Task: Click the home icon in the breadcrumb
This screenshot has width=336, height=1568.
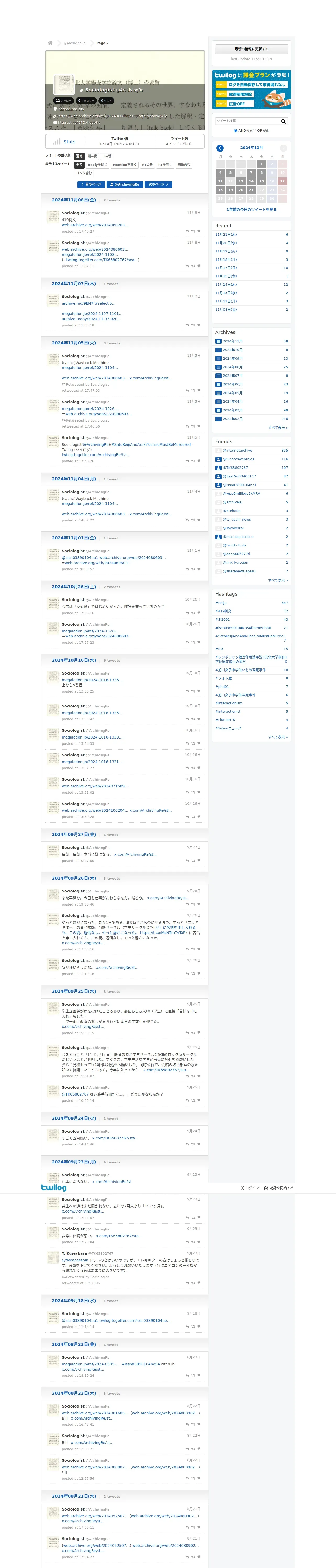Action: [50, 43]
